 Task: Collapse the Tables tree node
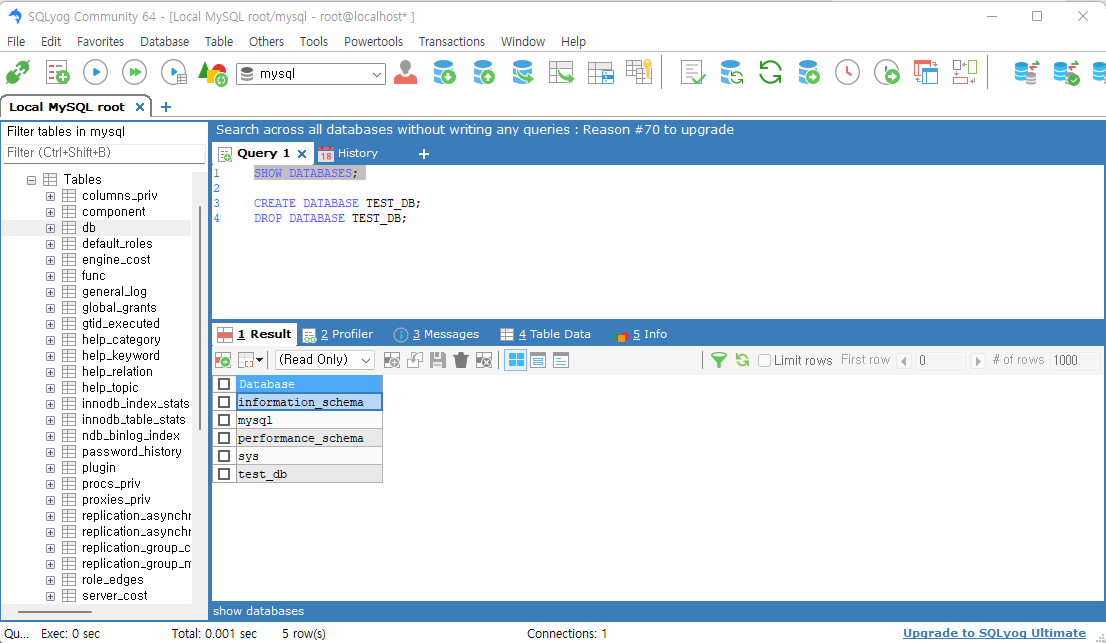[31, 180]
